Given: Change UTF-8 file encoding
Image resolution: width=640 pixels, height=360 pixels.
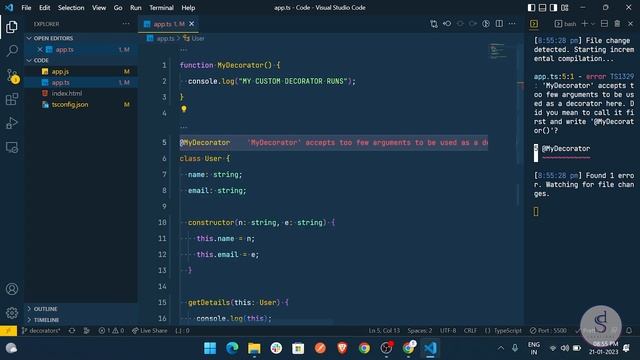Looking at the screenshot, I should pyautogui.click(x=448, y=331).
